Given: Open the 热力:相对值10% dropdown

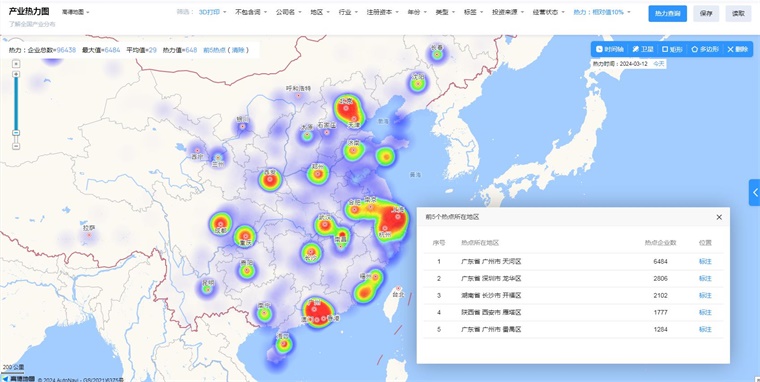Looking at the screenshot, I should pyautogui.click(x=602, y=12).
